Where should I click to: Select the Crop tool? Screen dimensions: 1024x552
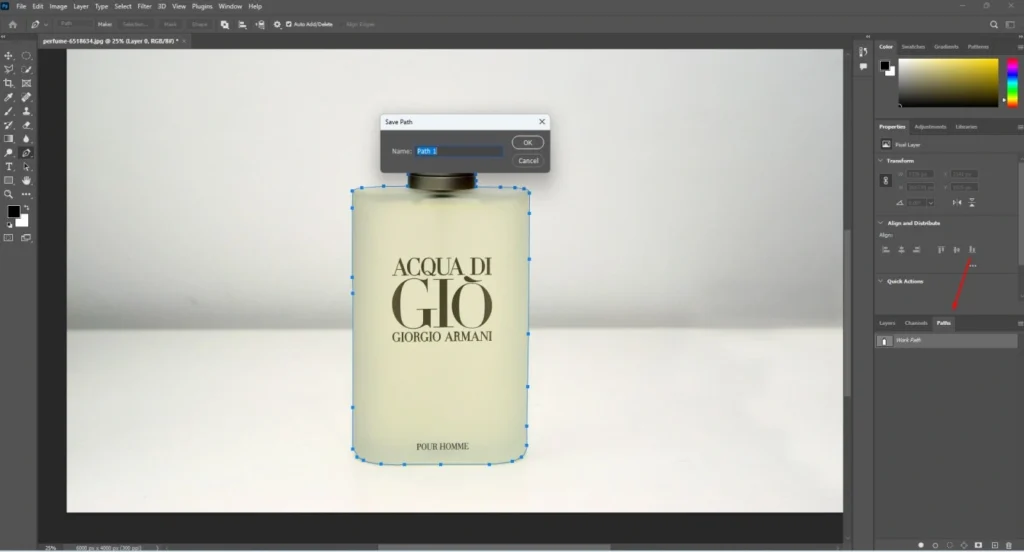[8, 83]
